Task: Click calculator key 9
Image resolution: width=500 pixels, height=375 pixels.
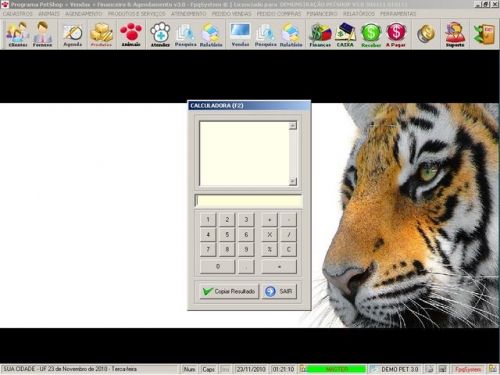Action: tap(246, 249)
